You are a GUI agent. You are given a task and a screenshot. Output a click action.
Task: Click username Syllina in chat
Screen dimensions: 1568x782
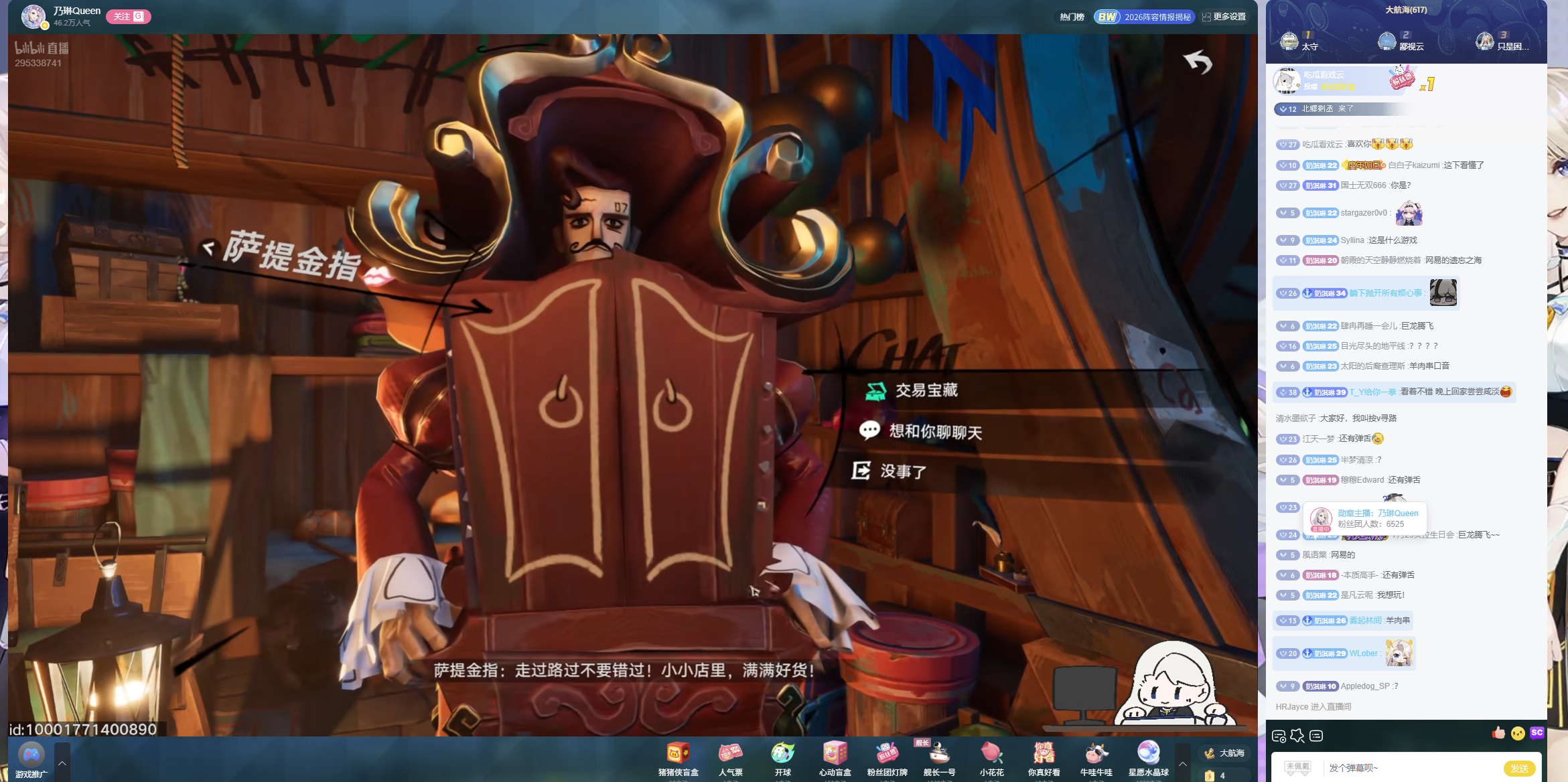pyautogui.click(x=1352, y=240)
